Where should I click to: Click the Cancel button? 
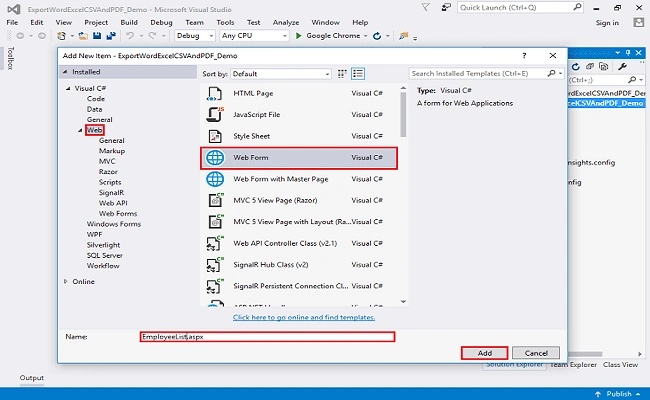click(536, 353)
